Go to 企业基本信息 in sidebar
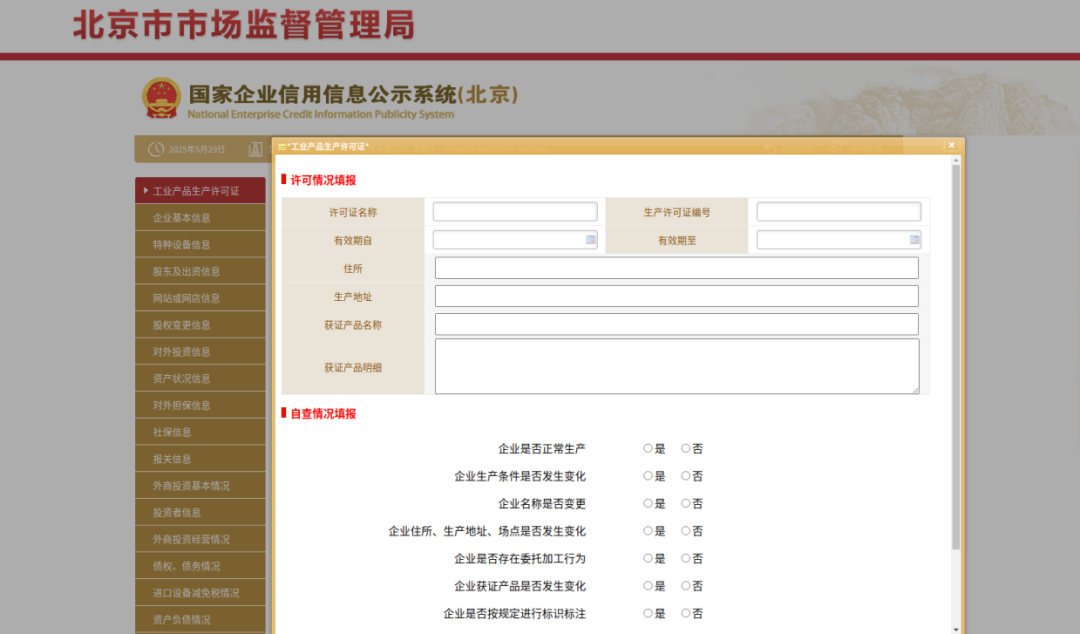Screen dimensions: 1080x634 (x=200, y=218)
